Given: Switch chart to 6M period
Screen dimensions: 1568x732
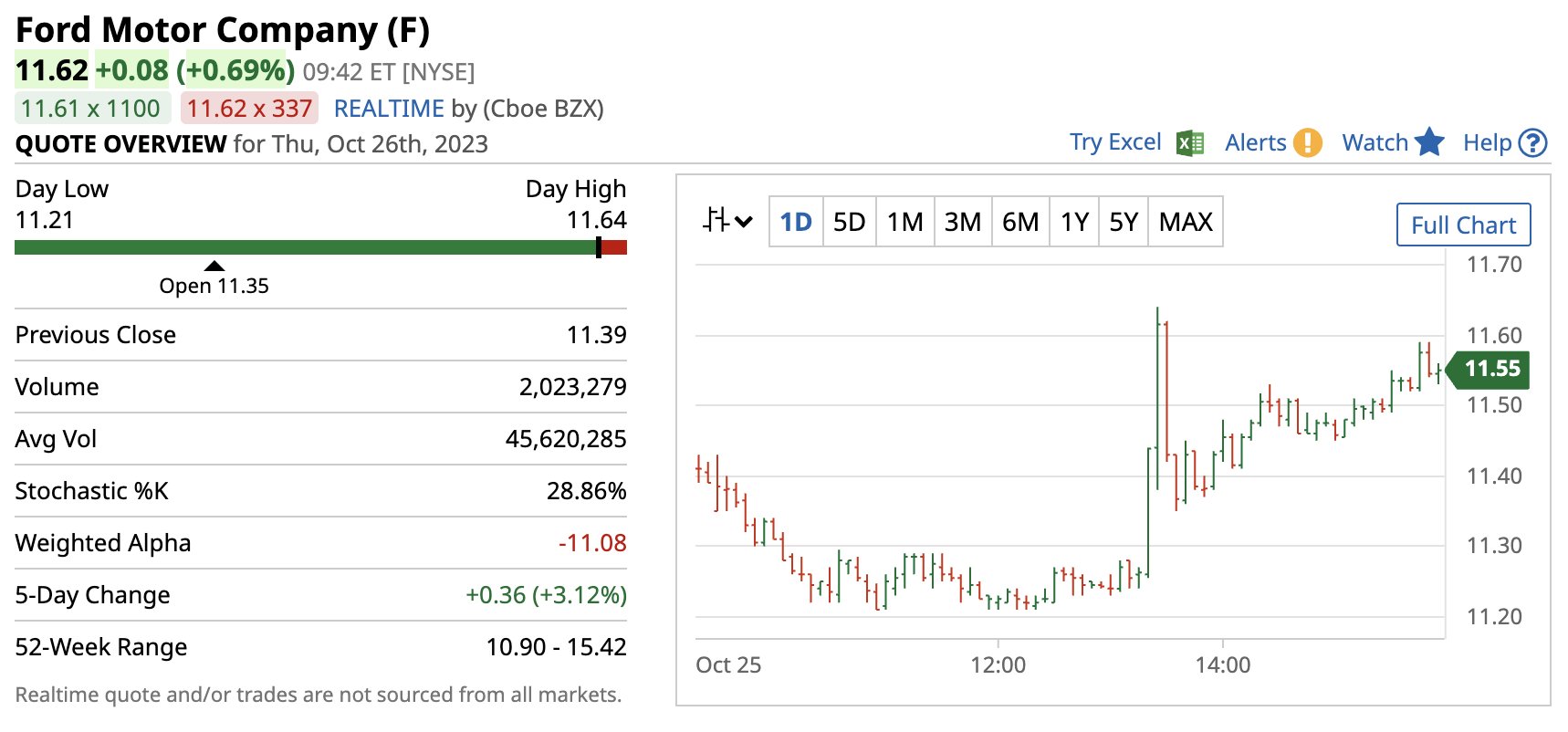Looking at the screenshot, I should click(x=1020, y=222).
